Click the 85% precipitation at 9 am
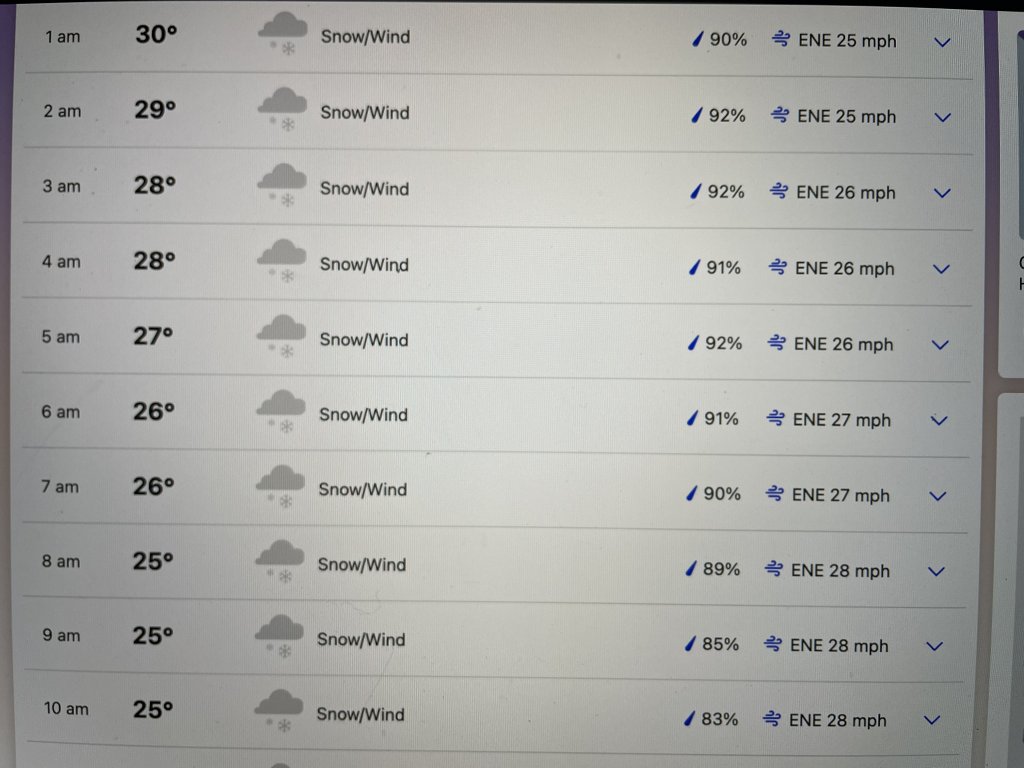Screen dimensions: 1024x768 tap(720, 645)
